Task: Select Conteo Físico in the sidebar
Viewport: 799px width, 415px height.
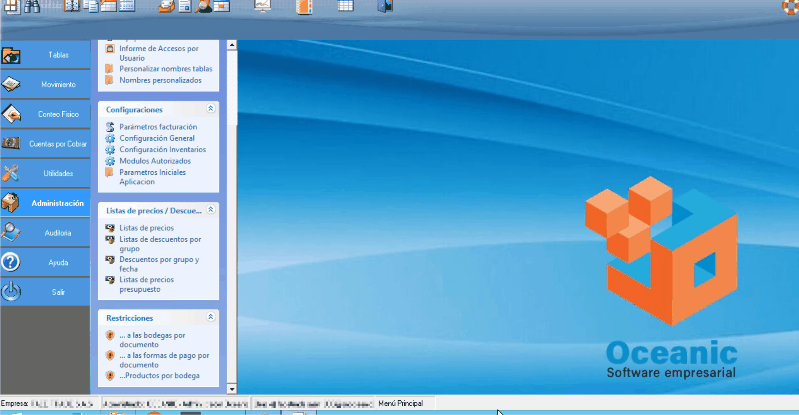Action: [x=46, y=114]
